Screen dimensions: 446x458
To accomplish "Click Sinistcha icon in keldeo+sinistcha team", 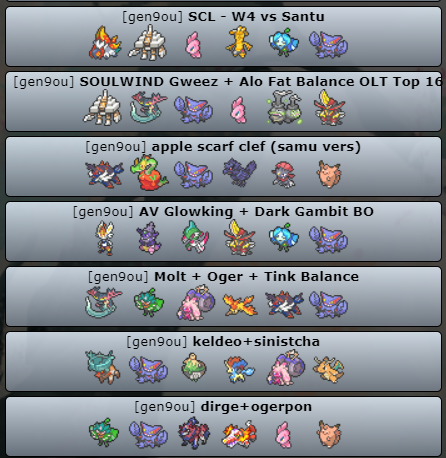I will tap(194, 367).
